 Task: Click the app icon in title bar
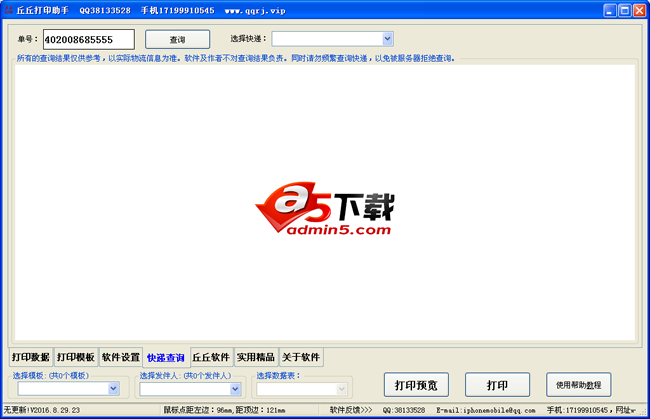click(9, 10)
